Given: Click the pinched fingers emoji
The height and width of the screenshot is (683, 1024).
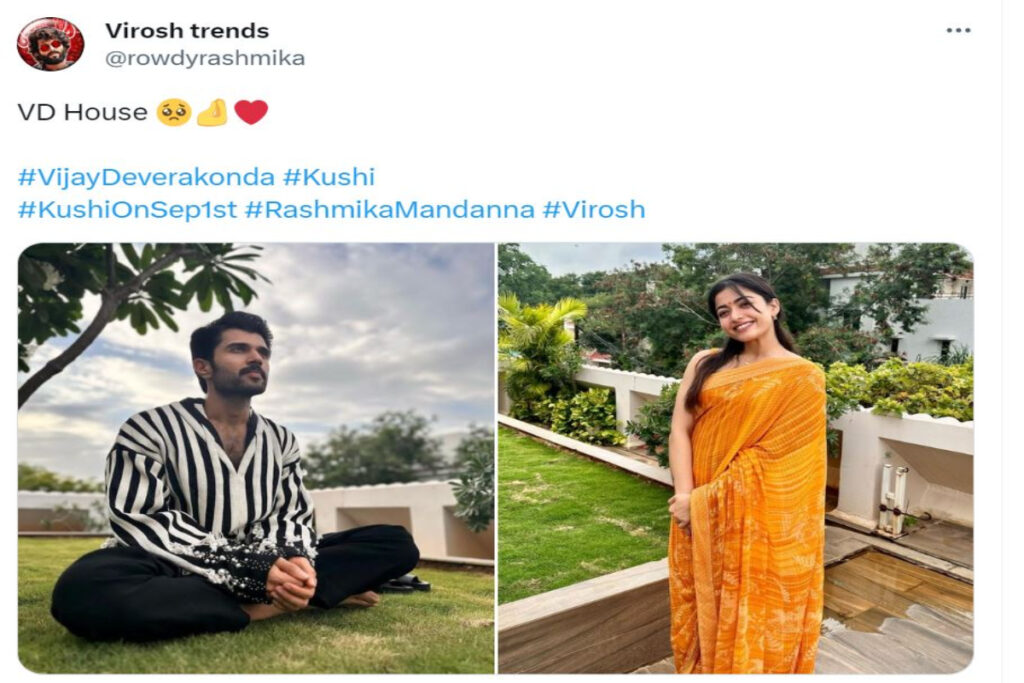Looking at the screenshot, I should [212, 112].
